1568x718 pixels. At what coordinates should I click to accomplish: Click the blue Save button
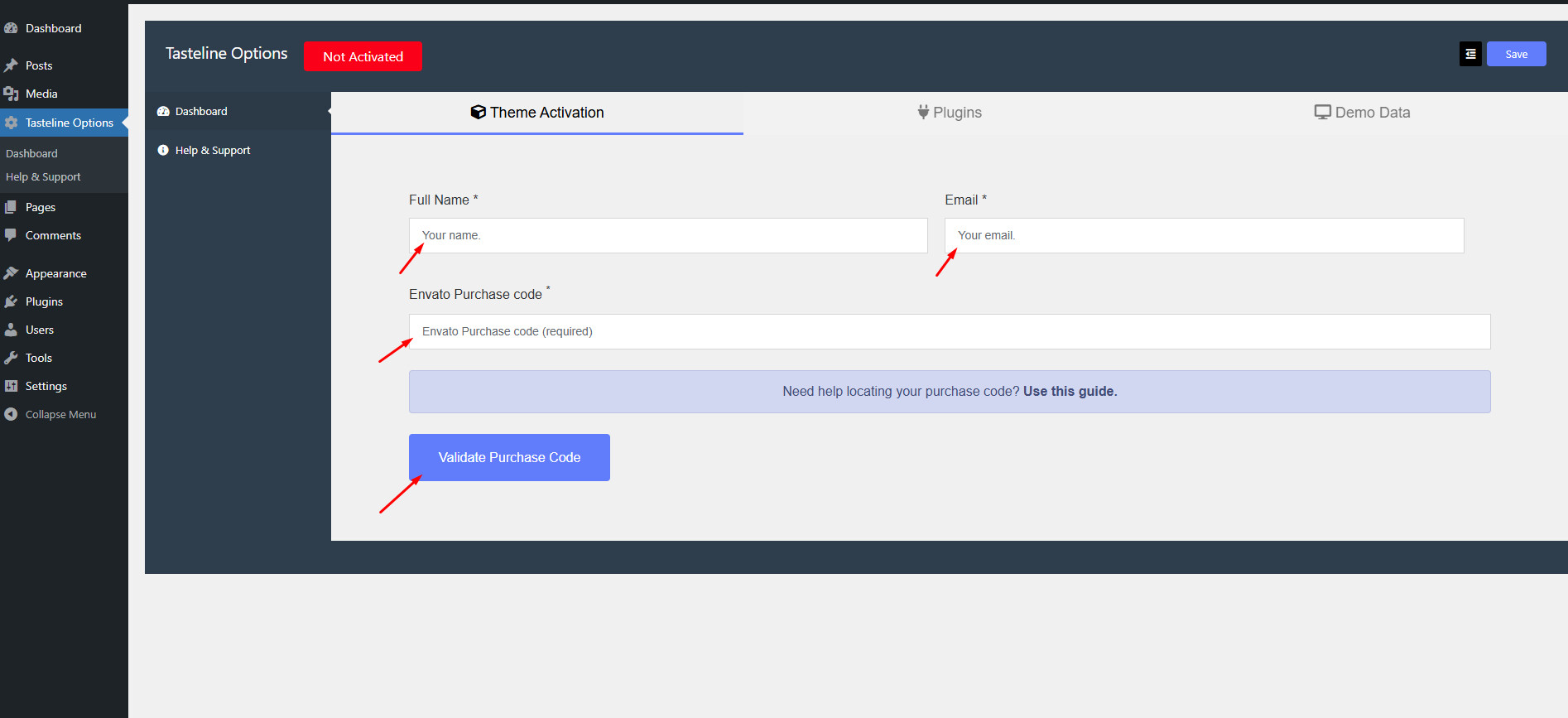(x=1516, y=54)
